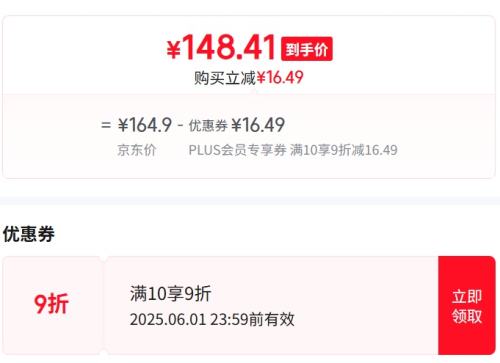Viewport: 500px width, 363px height.
Task: Click small 优惠券 label in price formula
Action: pos(208,126)
